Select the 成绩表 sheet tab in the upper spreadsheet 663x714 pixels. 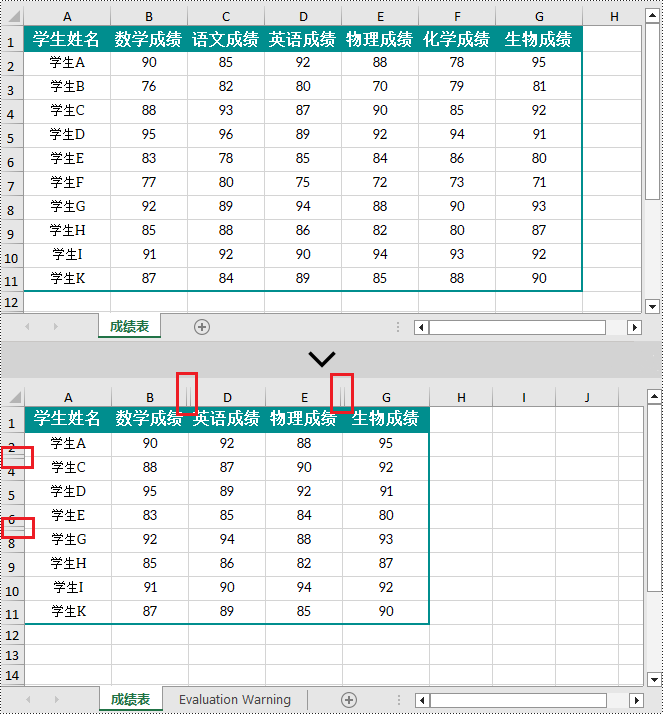129,326
